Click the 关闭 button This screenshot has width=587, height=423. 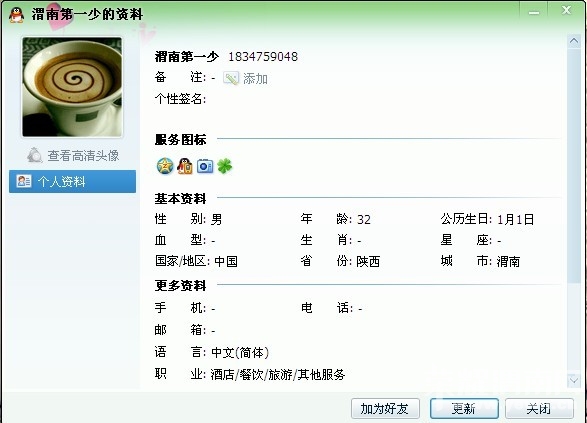tap(539, 408)
